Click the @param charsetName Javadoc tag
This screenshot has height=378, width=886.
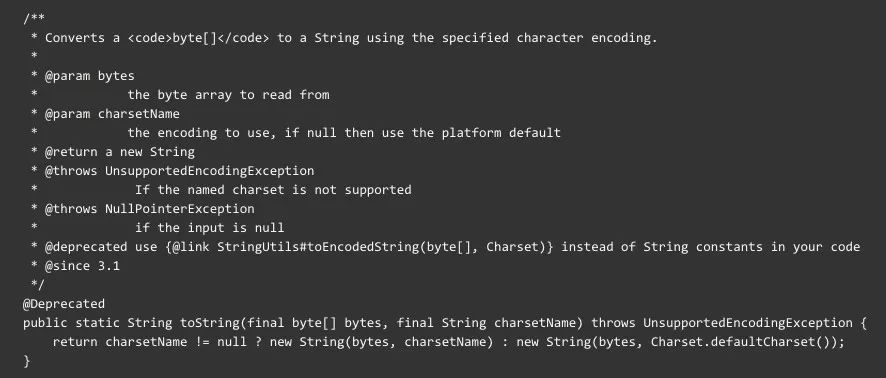click(x=112, y=114)
